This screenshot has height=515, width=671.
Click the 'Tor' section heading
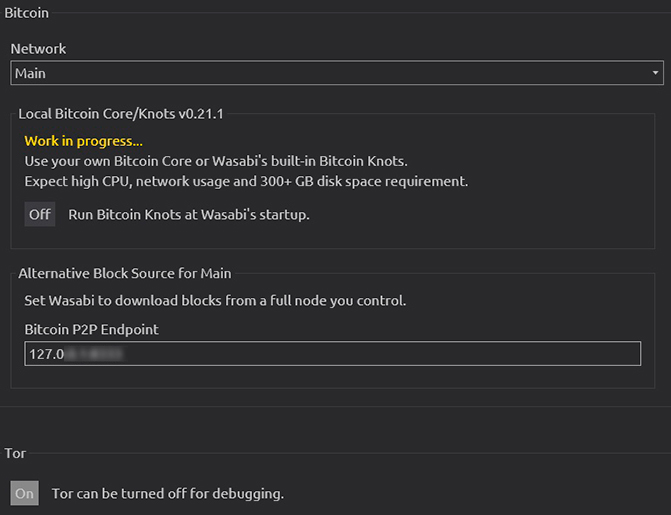(x=15, y=453)
